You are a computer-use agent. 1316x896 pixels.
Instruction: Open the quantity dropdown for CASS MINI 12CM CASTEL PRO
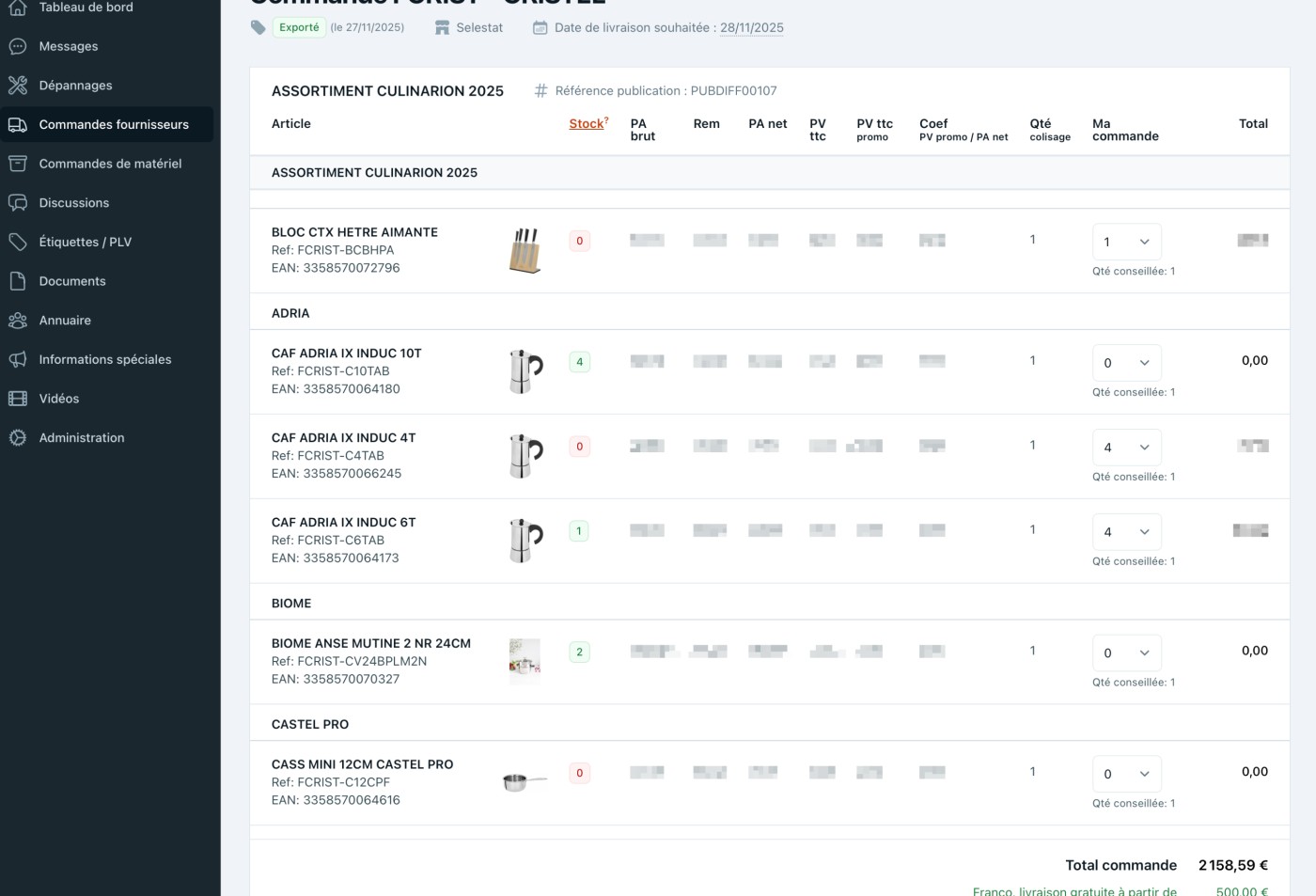(x=1126, y=773)
